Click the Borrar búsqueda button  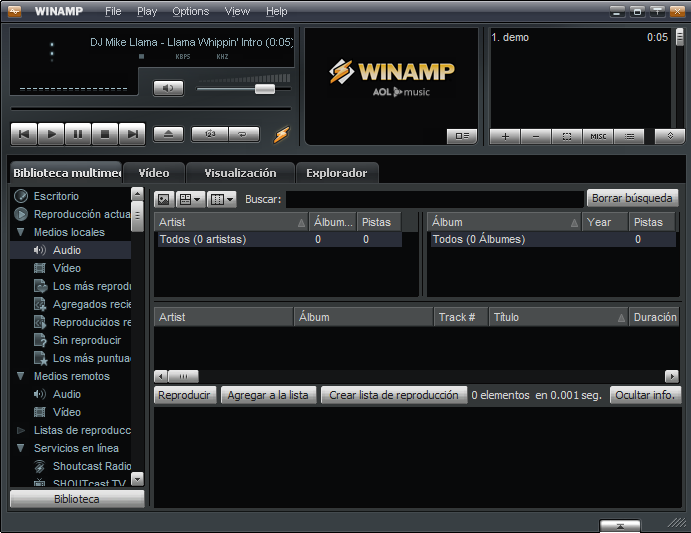(x=633, y=198)
